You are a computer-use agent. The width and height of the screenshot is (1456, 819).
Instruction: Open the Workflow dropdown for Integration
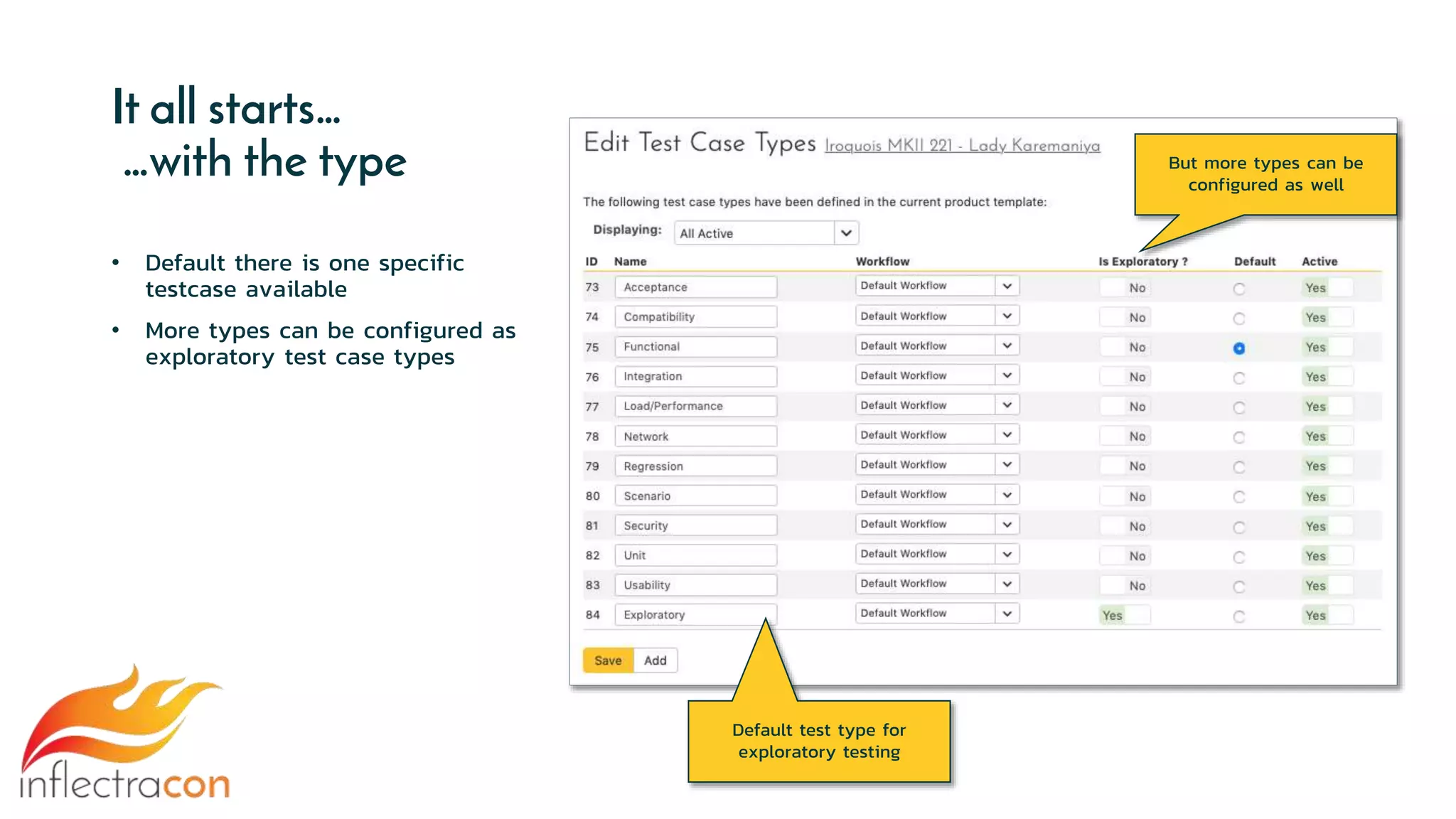point(937,375)
